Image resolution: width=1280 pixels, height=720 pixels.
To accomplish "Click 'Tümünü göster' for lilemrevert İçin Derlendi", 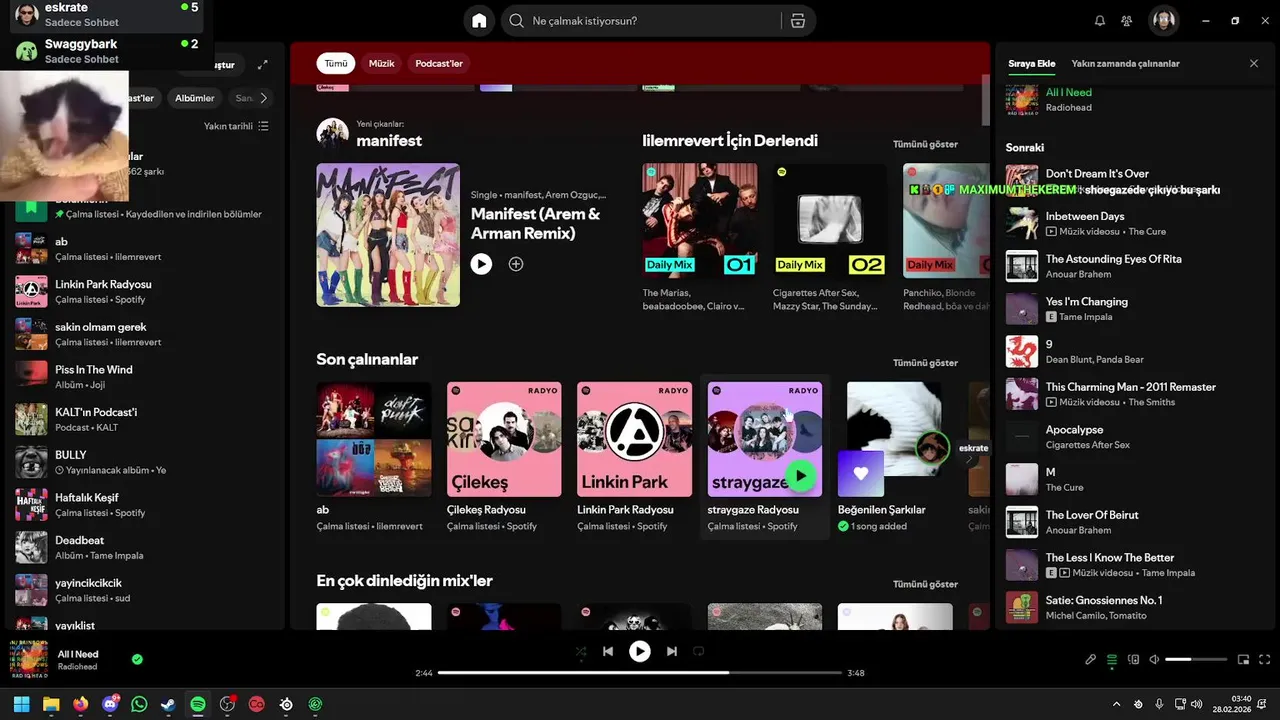I will pyautogui.click(x=925, y=144).
